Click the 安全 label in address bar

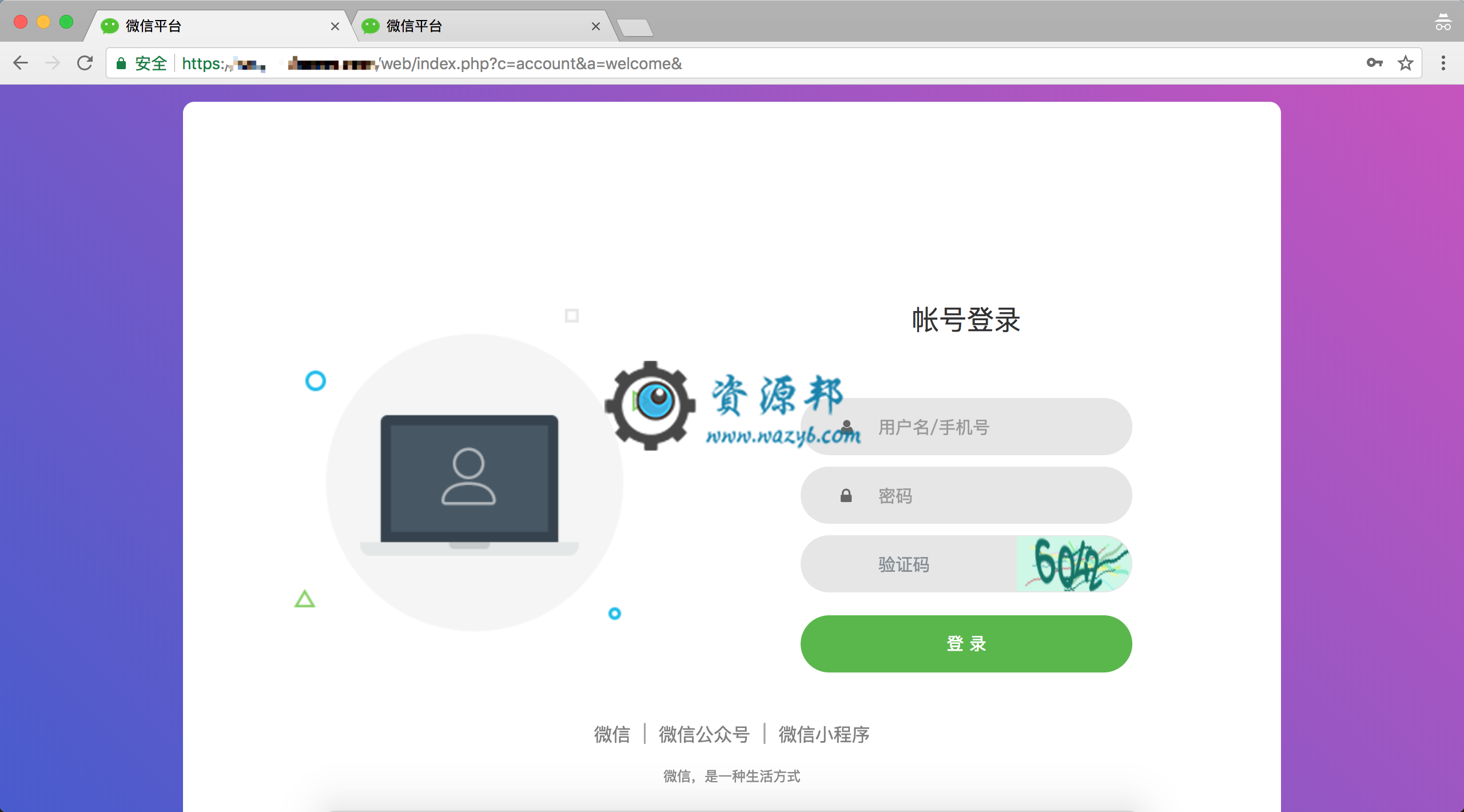[x=151, y=63]
